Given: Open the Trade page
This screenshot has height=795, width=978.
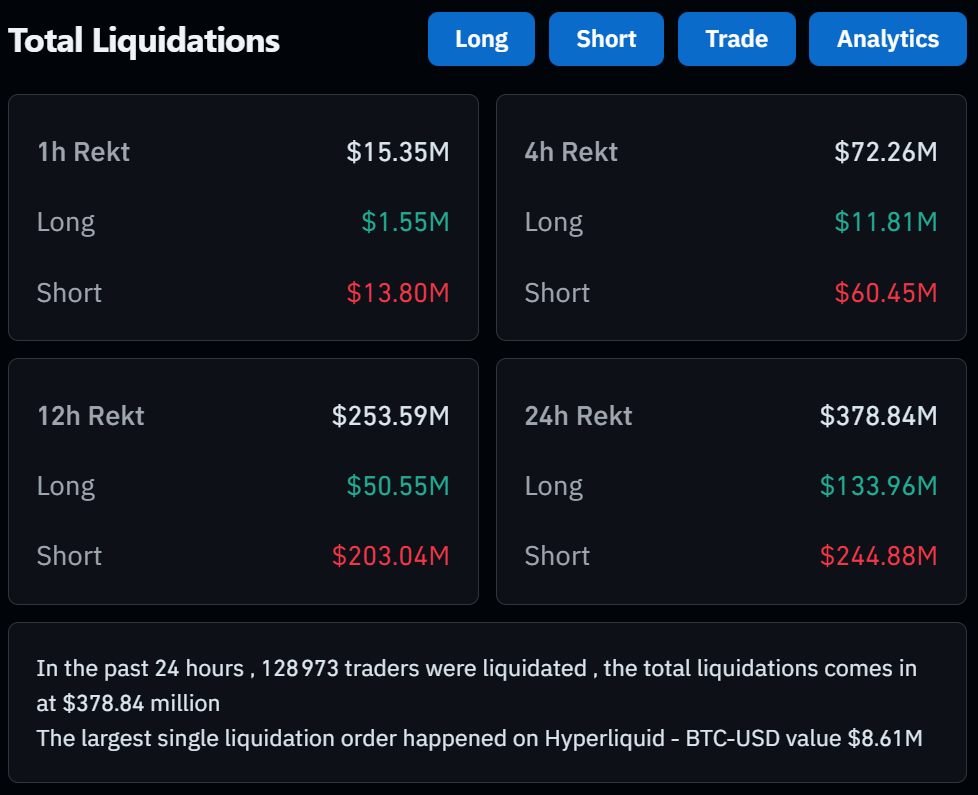Looking at the screenshot, I should coord(736,39).
